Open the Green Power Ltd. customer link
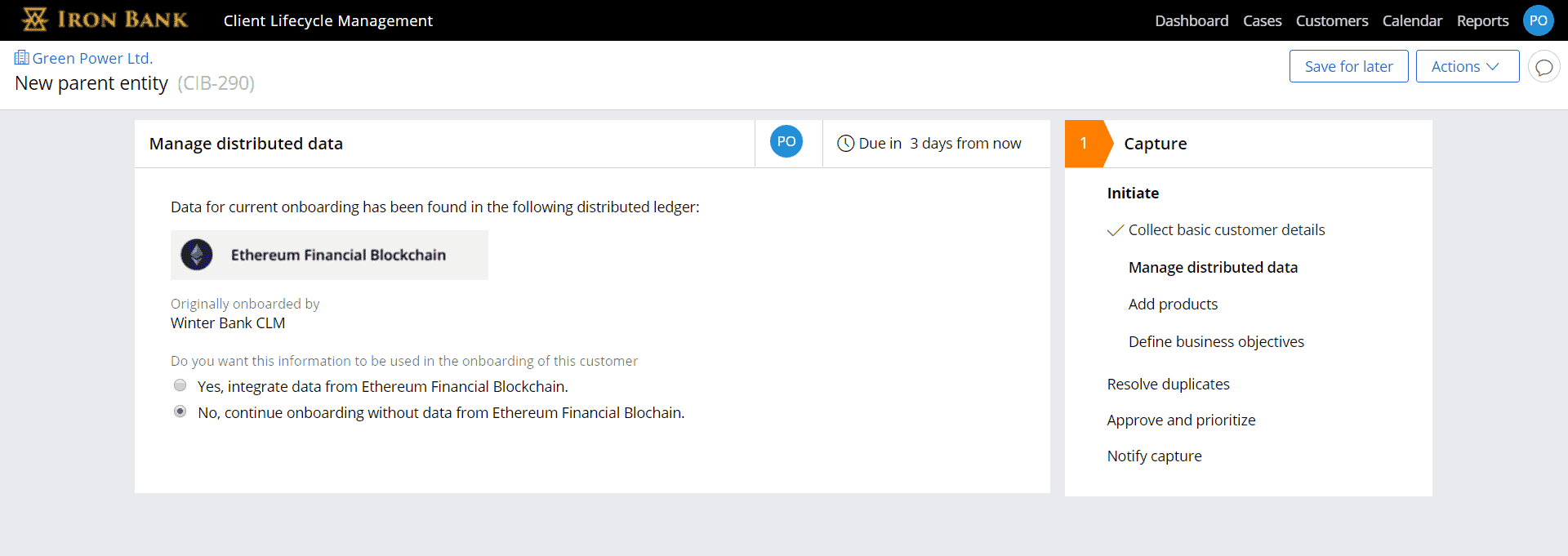The height and width of the screenshot is (556, 1568). coord(92,58)
